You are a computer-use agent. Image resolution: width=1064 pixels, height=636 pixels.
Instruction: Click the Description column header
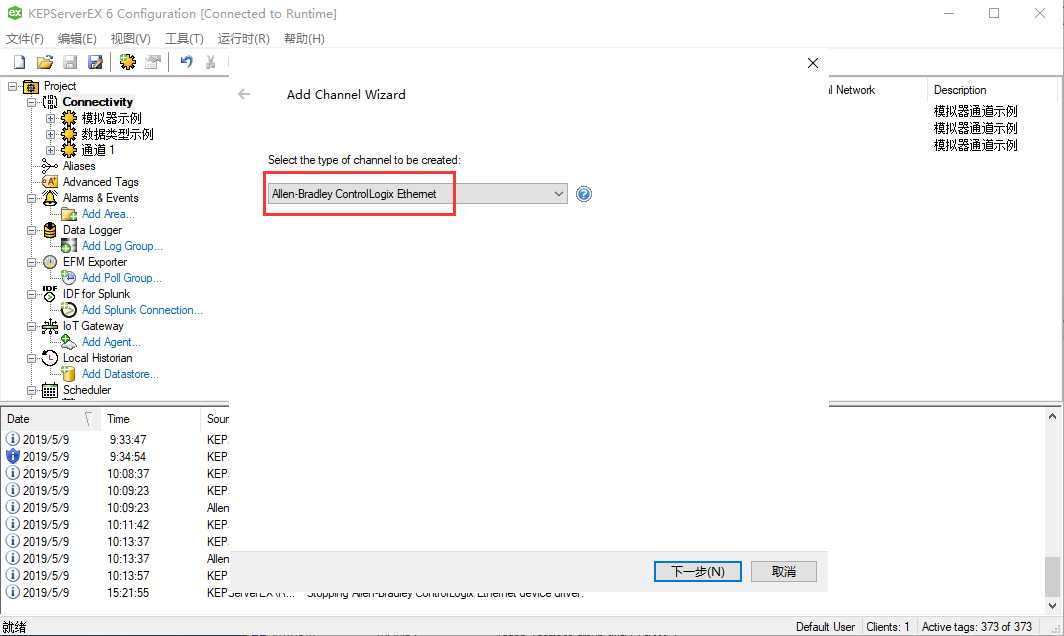(993, 90)
